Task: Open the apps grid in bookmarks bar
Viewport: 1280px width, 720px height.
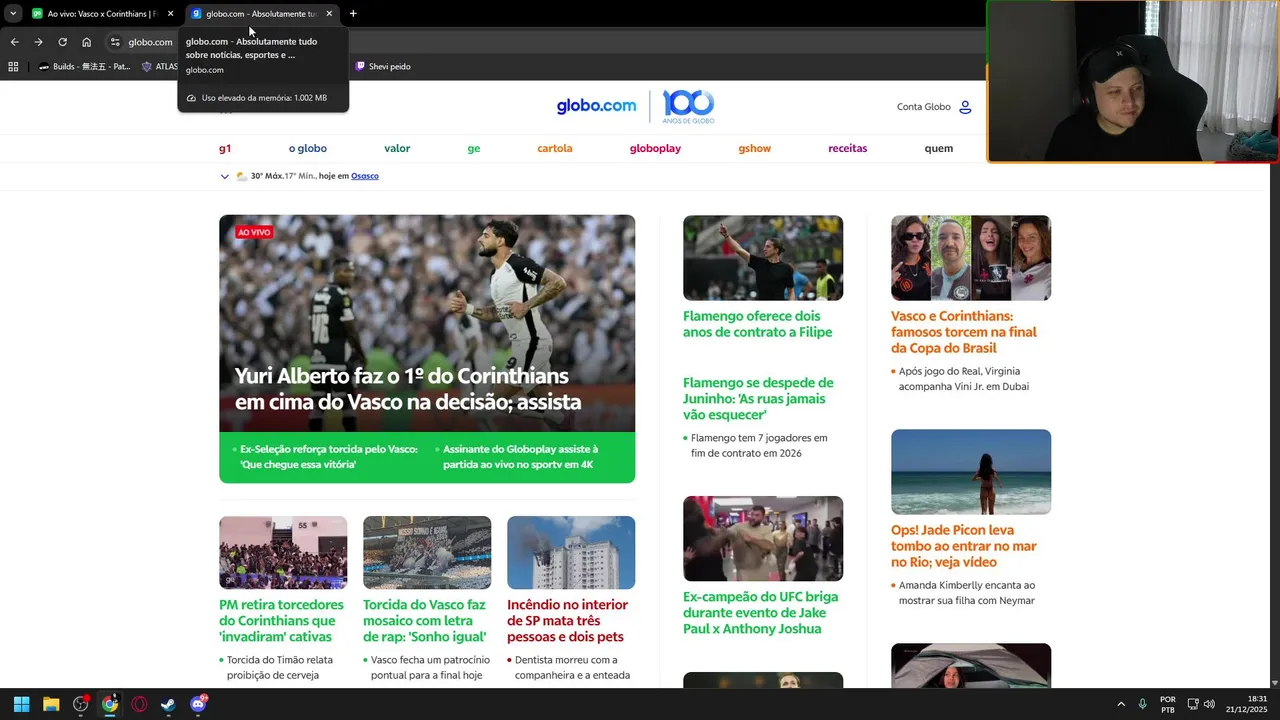Action: pos(13,67)
